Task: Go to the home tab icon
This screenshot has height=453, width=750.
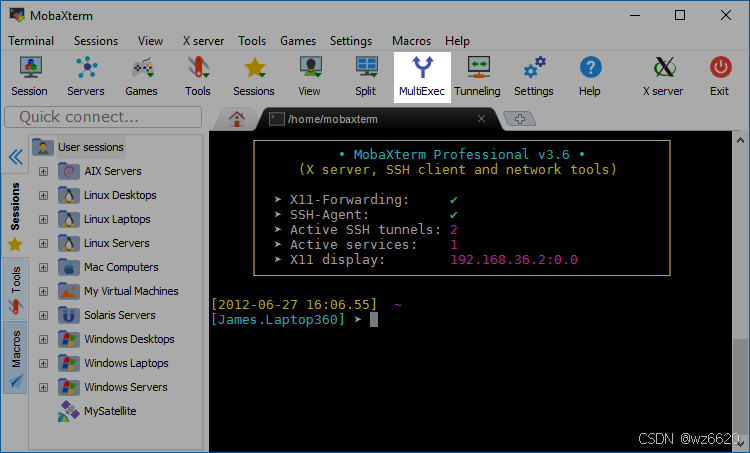Action: tap(236, 119)
